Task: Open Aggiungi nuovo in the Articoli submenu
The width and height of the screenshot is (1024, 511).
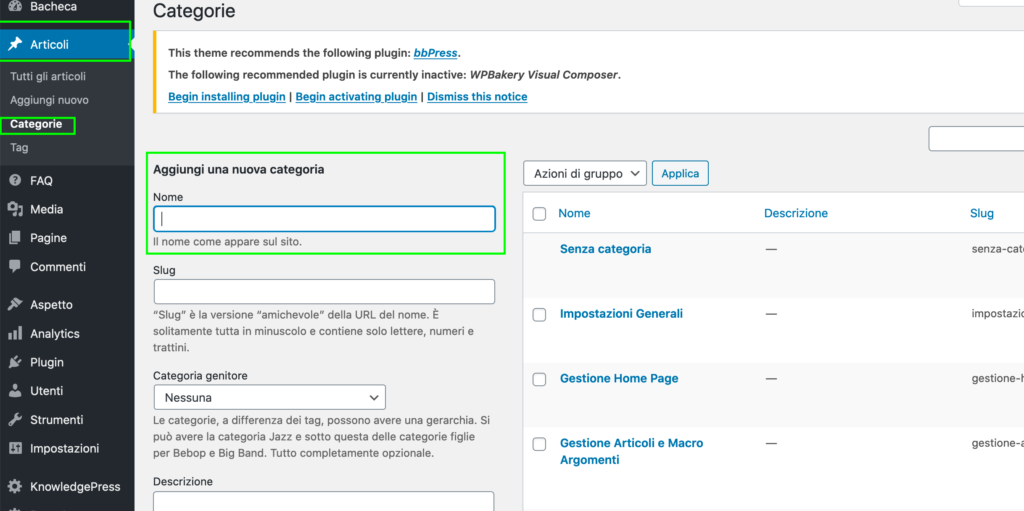Action: click(x=49, y=100)
